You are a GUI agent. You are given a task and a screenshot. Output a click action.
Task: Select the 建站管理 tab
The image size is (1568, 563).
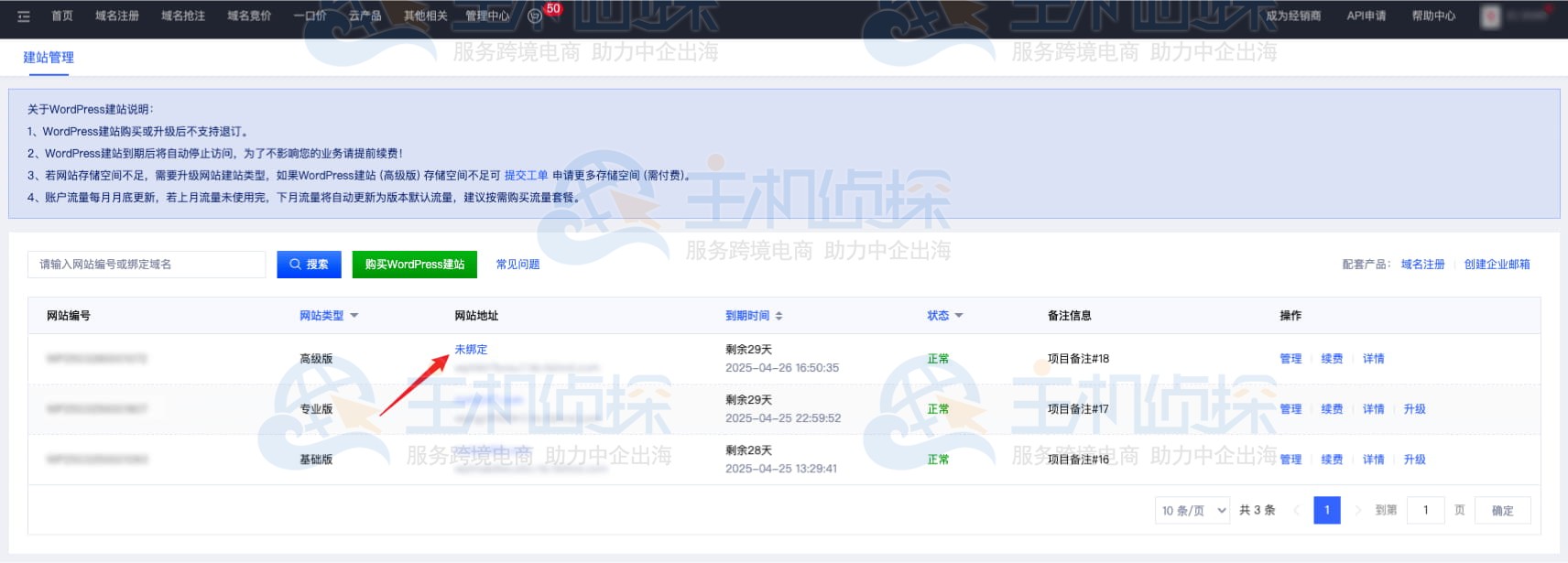pyautogui.click(x=49, y=58)
